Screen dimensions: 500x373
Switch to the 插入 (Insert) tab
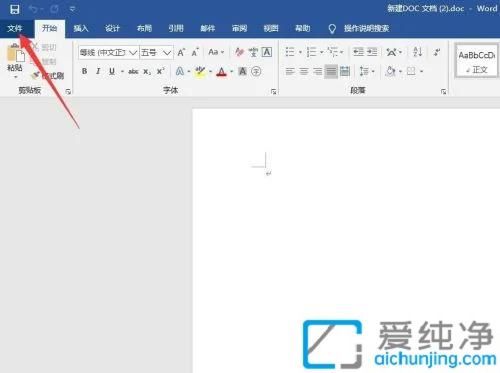pos(81,29)
